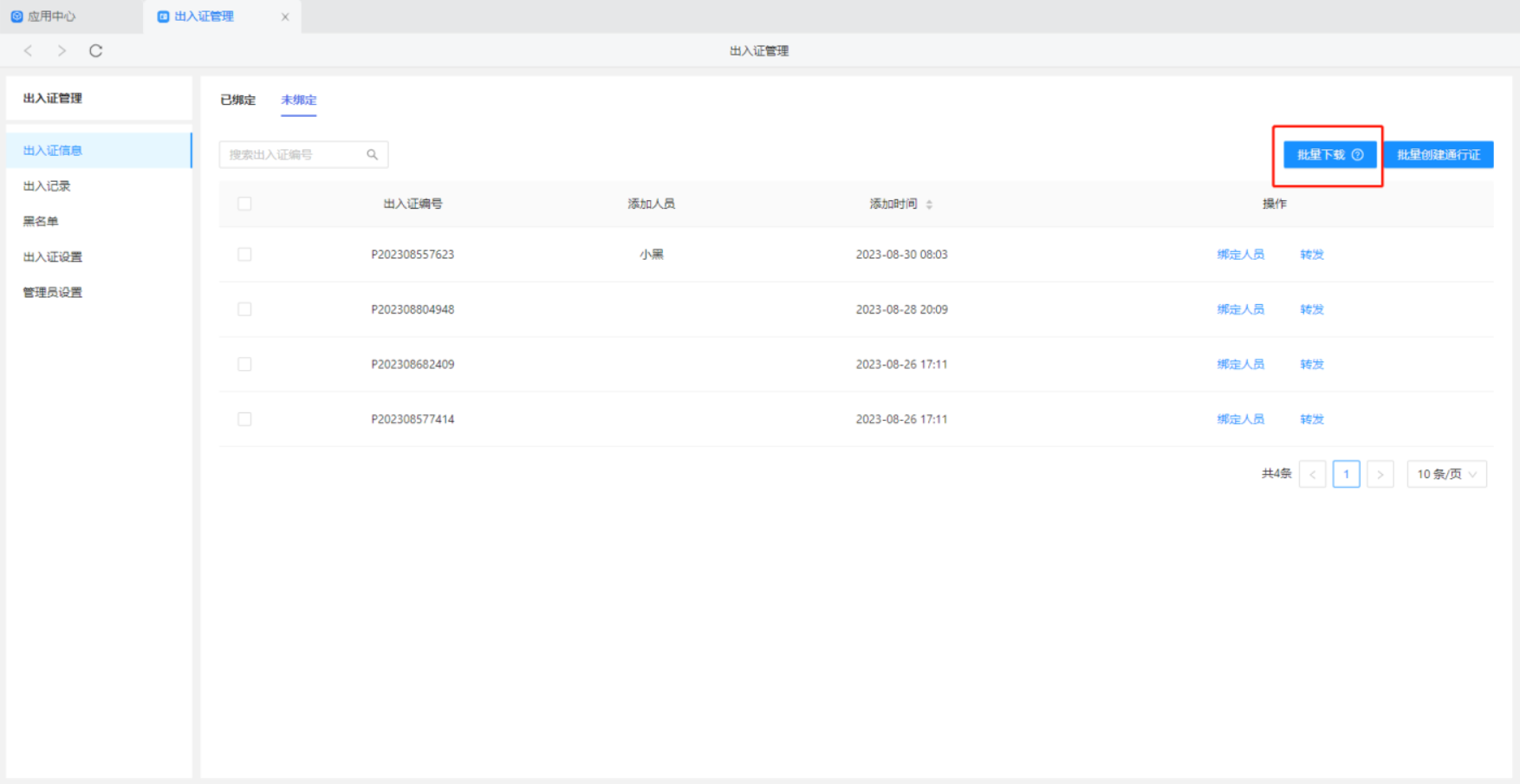Go to next page arrow
Viewport: 1520px width, 784px height.
pyautogui.click(x=1380, y=474)
